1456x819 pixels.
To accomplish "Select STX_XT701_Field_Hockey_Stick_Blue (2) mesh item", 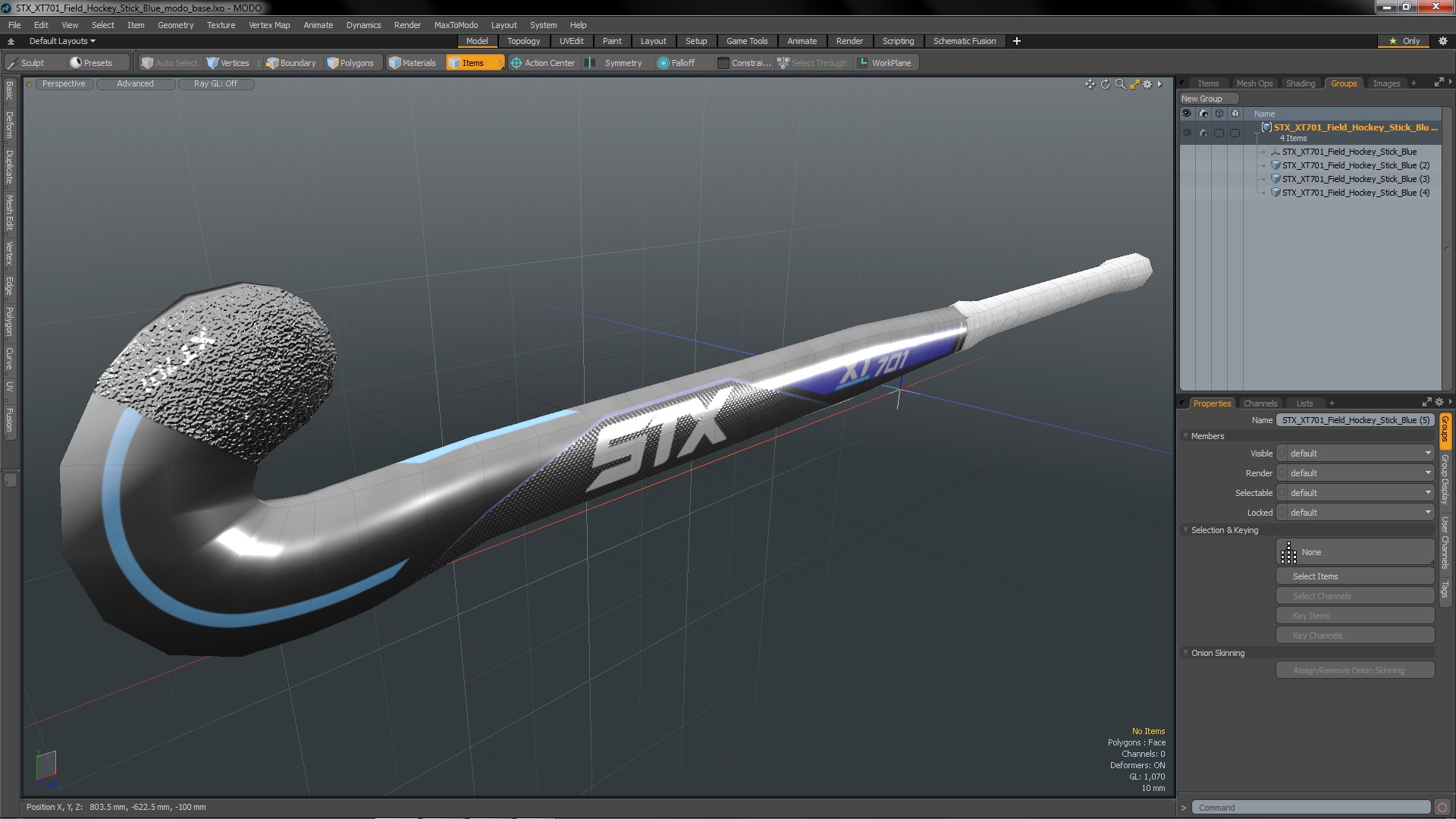I will [1355, 165].
